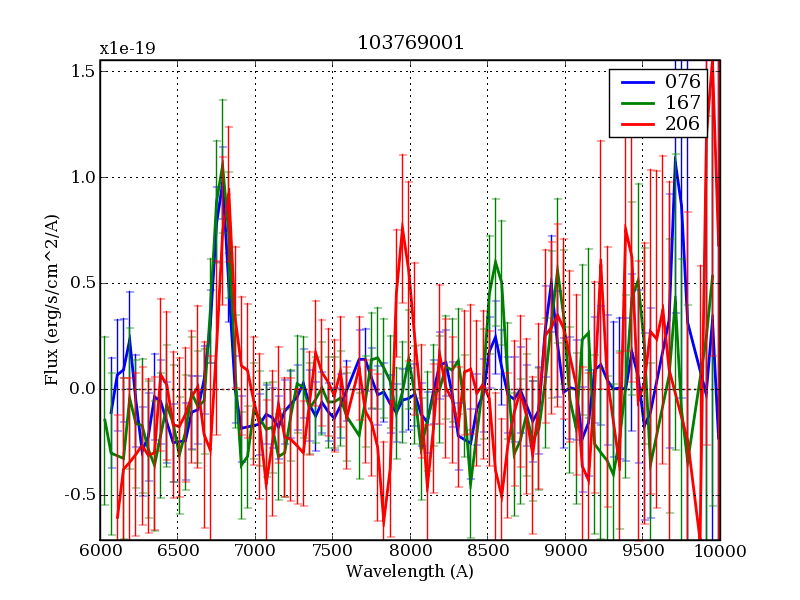This screenshot has height=600, width=800.
Task: Click the 0.5 y-axis tick label
Action: click(x=83, y=283)
